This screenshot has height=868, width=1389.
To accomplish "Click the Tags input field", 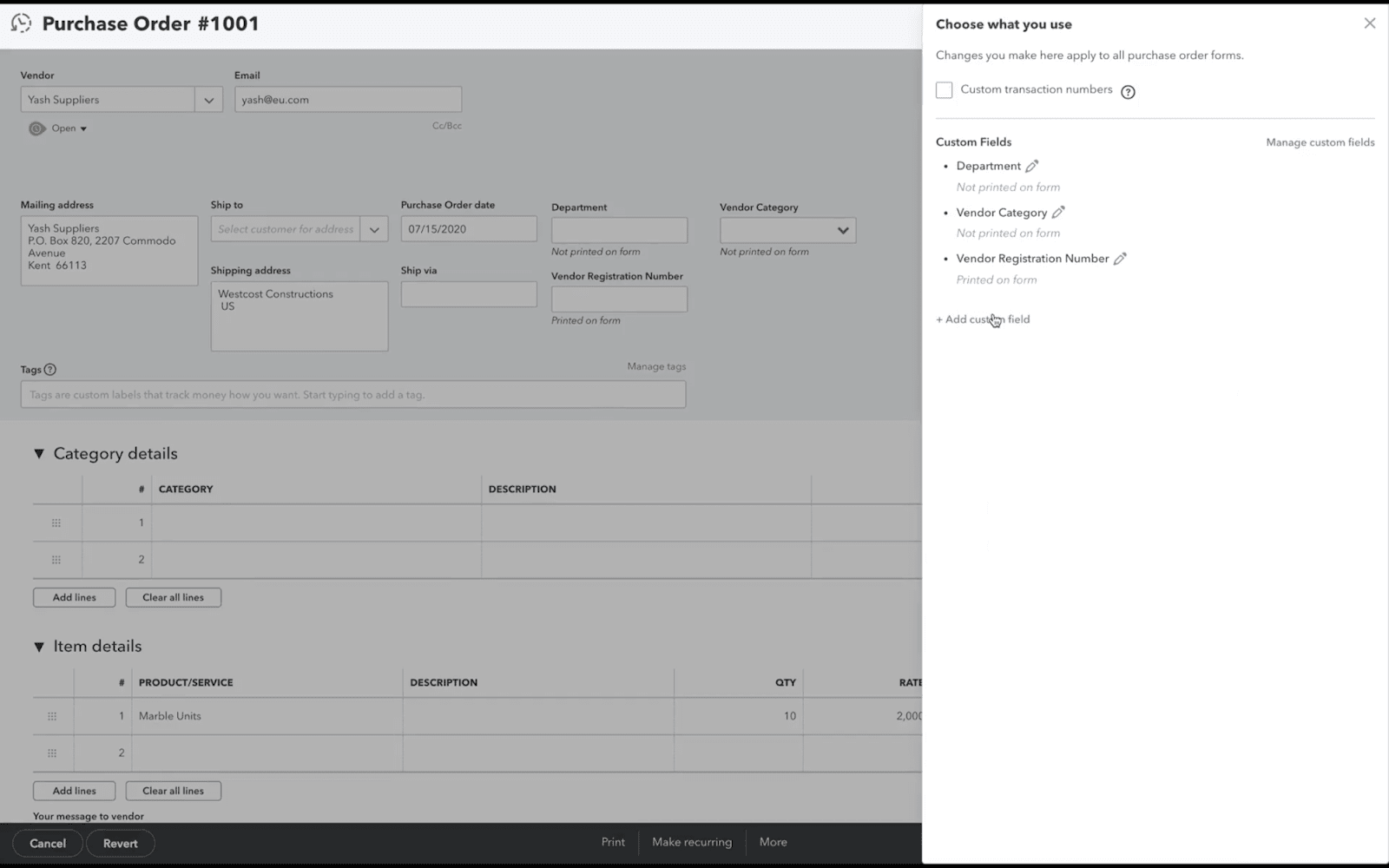I will pyautogui.click(x=353, y=395).
